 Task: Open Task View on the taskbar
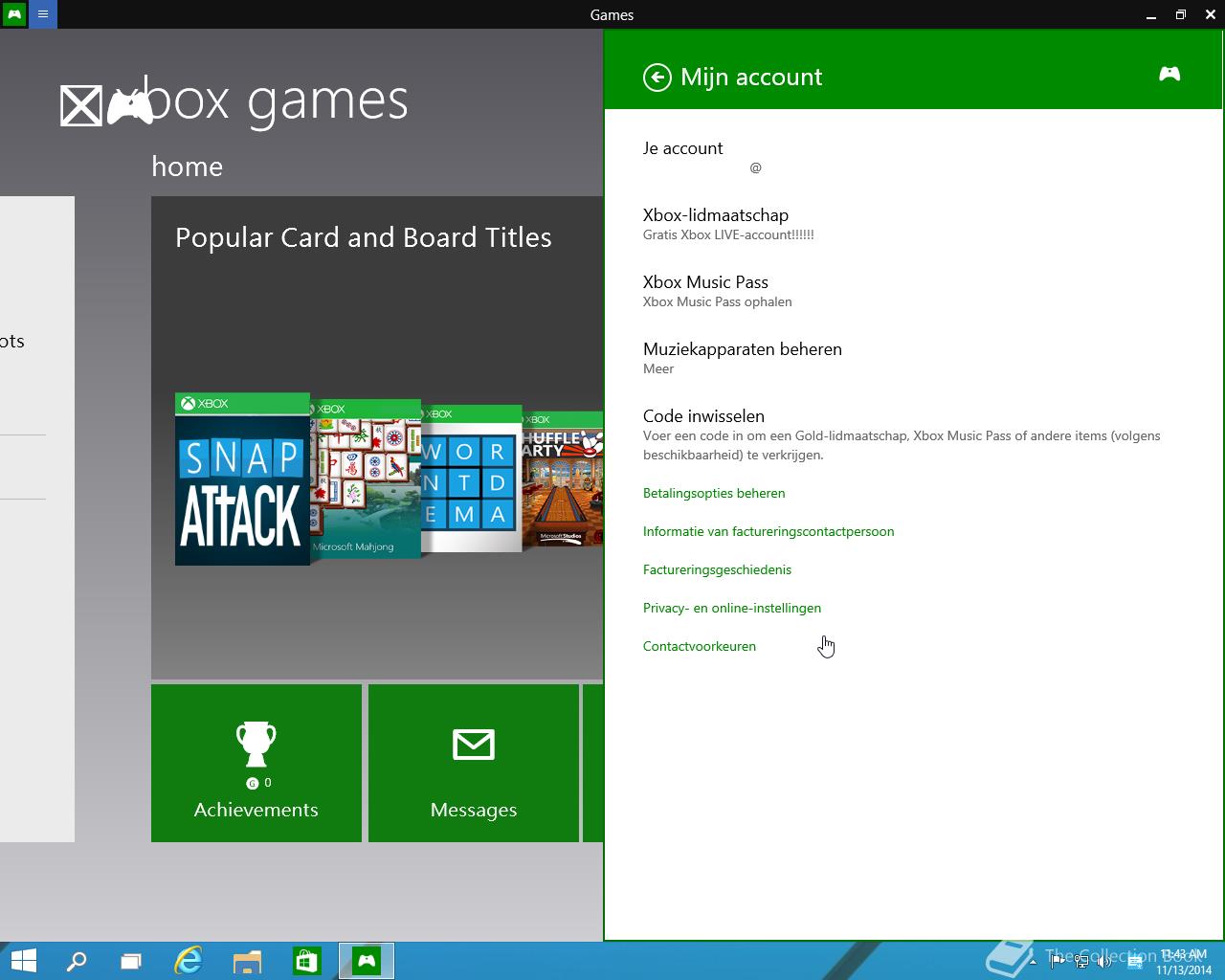pos(131,961)
